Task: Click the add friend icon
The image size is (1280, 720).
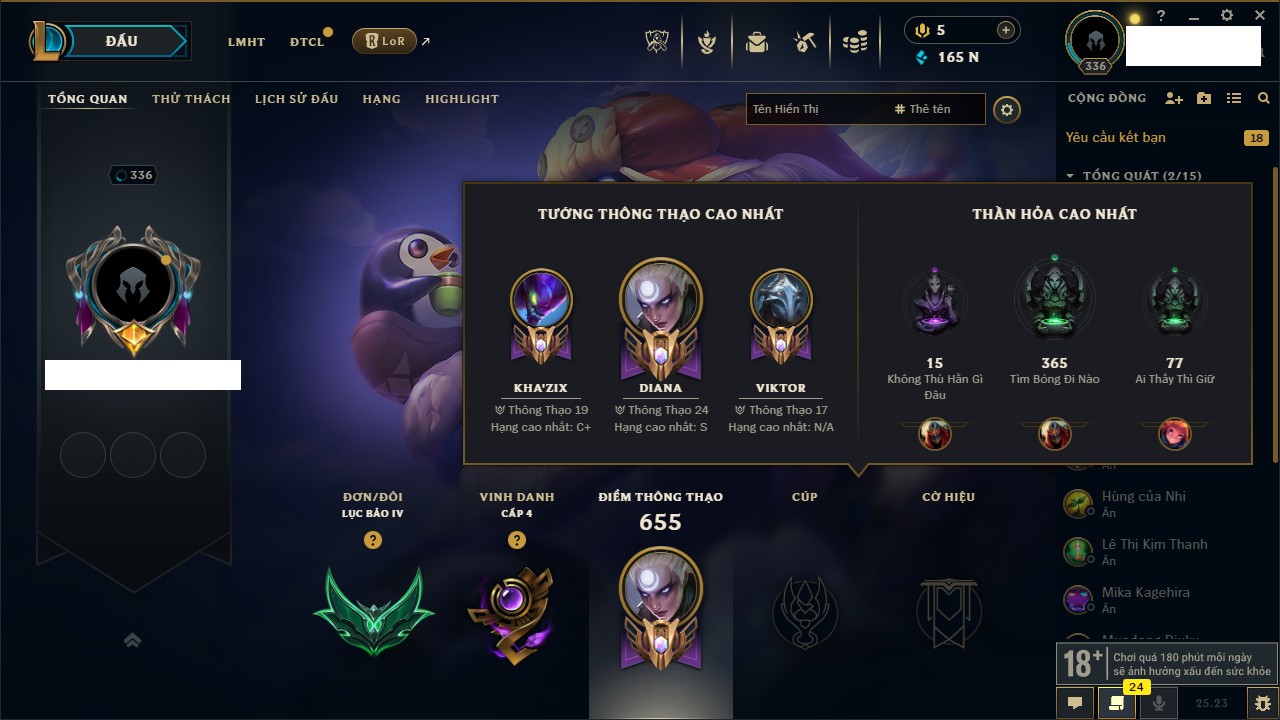Action: pyautogui.click(x=1174, y=98)
